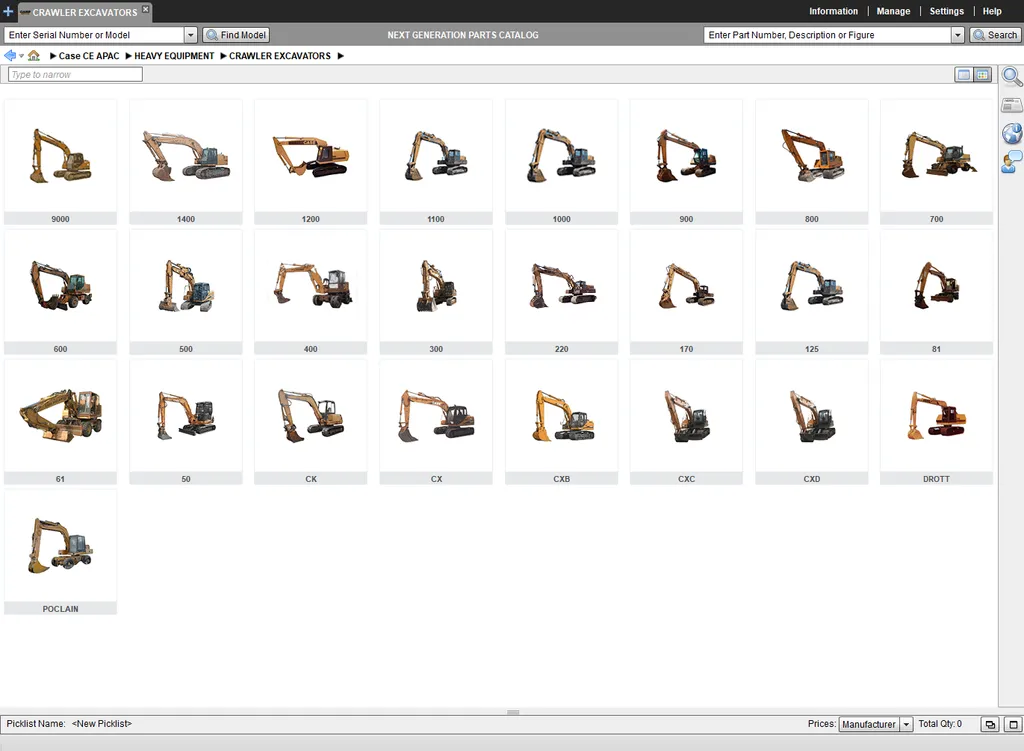Navigate to Case CE APAC breadcrumb
This screenshot has width=1024, height=751.
[89, 56]
